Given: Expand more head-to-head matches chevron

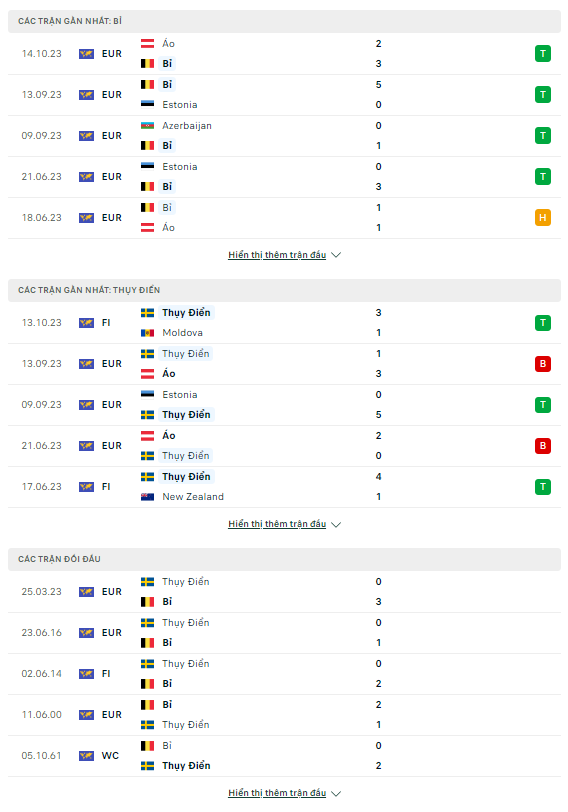Looking at the screenshot, I should 336,793.
